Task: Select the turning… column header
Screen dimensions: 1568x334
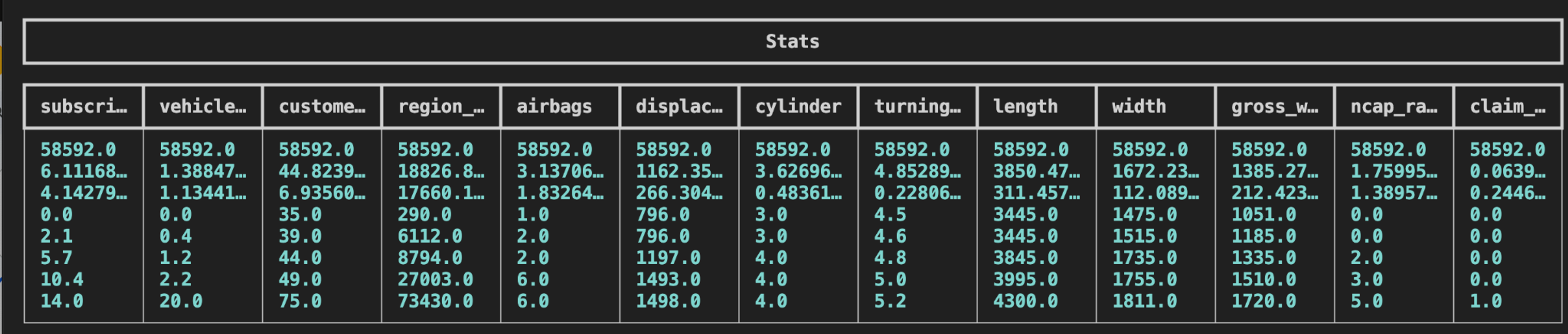Action: pyautogui.click(x=917, y=106)
